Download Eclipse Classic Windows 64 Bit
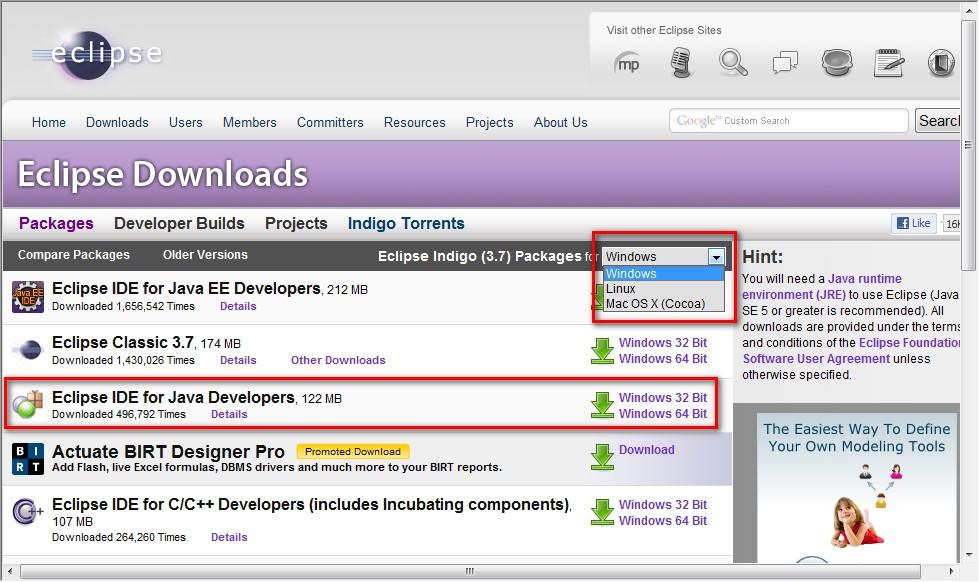This screenshot has width=979, height=582. (662, 359)
